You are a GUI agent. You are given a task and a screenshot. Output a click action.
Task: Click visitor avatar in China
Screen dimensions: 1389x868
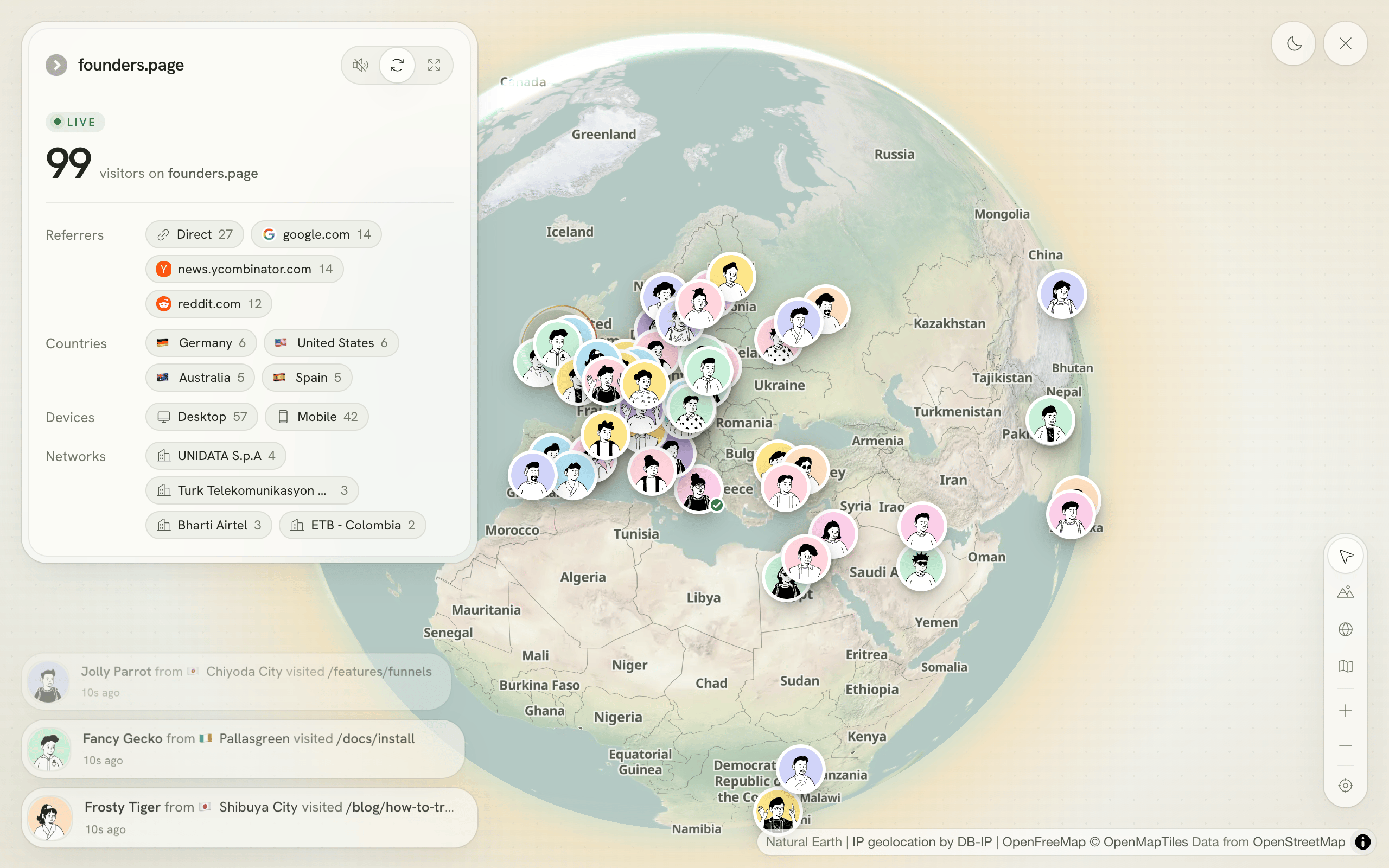click(1062, 294)
